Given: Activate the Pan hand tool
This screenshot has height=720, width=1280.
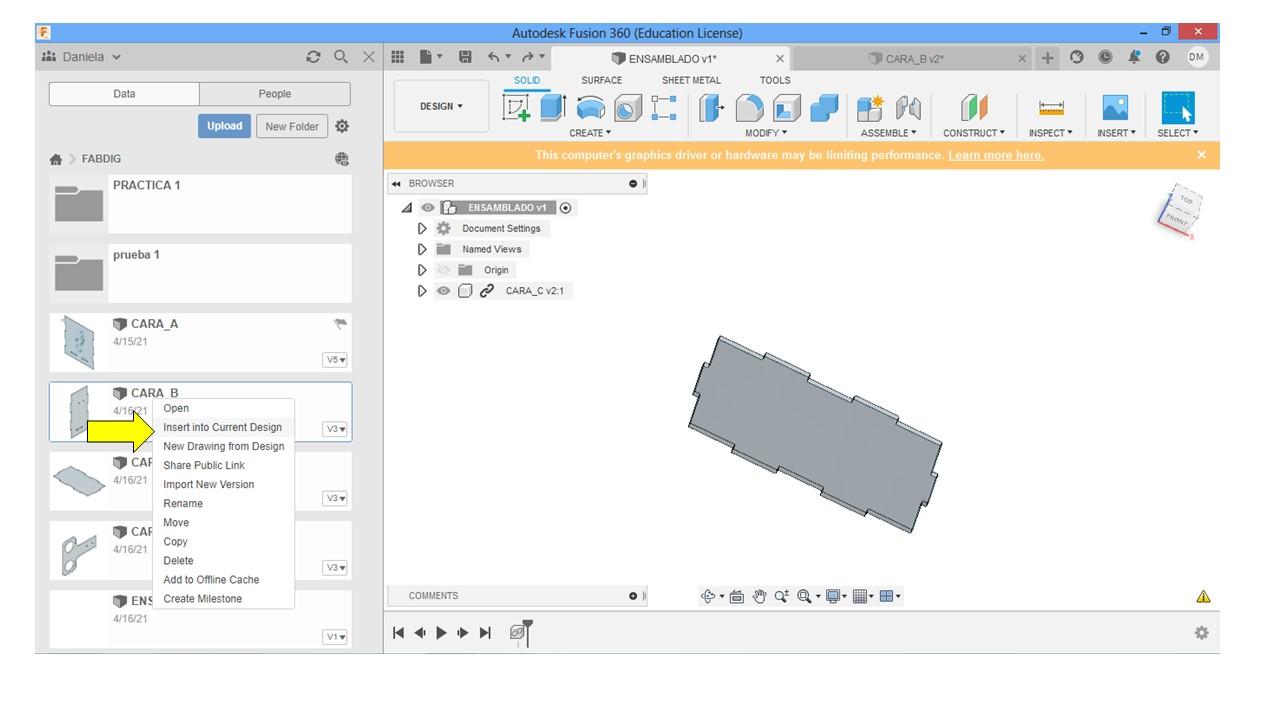Looking at the screenshot, I should [759, 596].
